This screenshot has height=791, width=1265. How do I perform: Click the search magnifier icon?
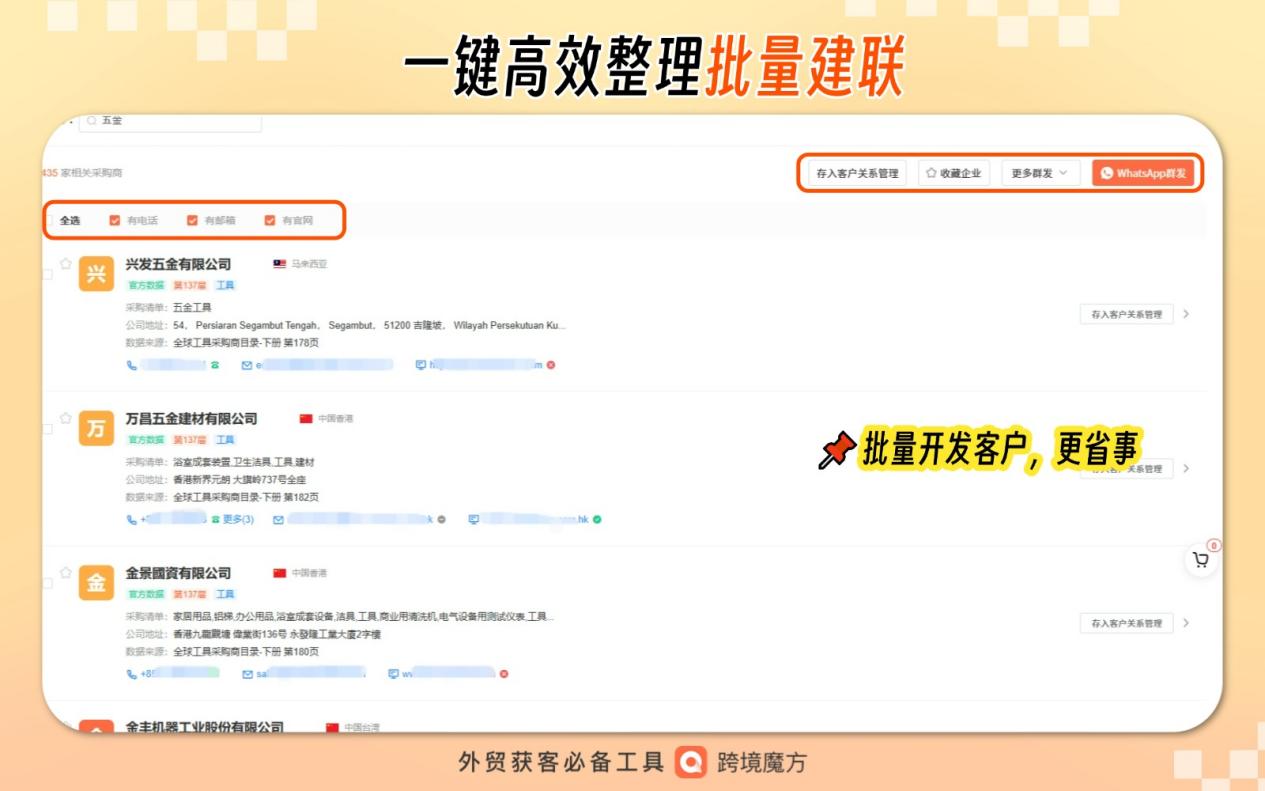(91, 121)
